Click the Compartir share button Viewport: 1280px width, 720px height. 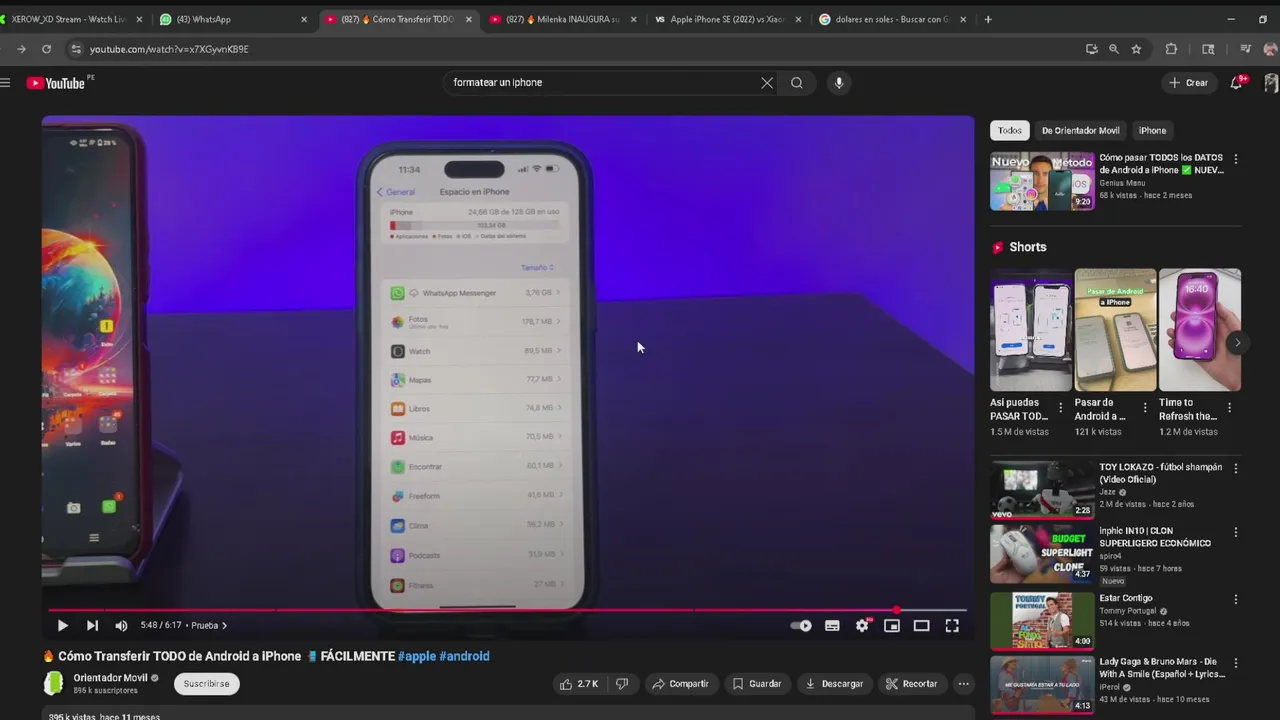(x=680, y=684)
